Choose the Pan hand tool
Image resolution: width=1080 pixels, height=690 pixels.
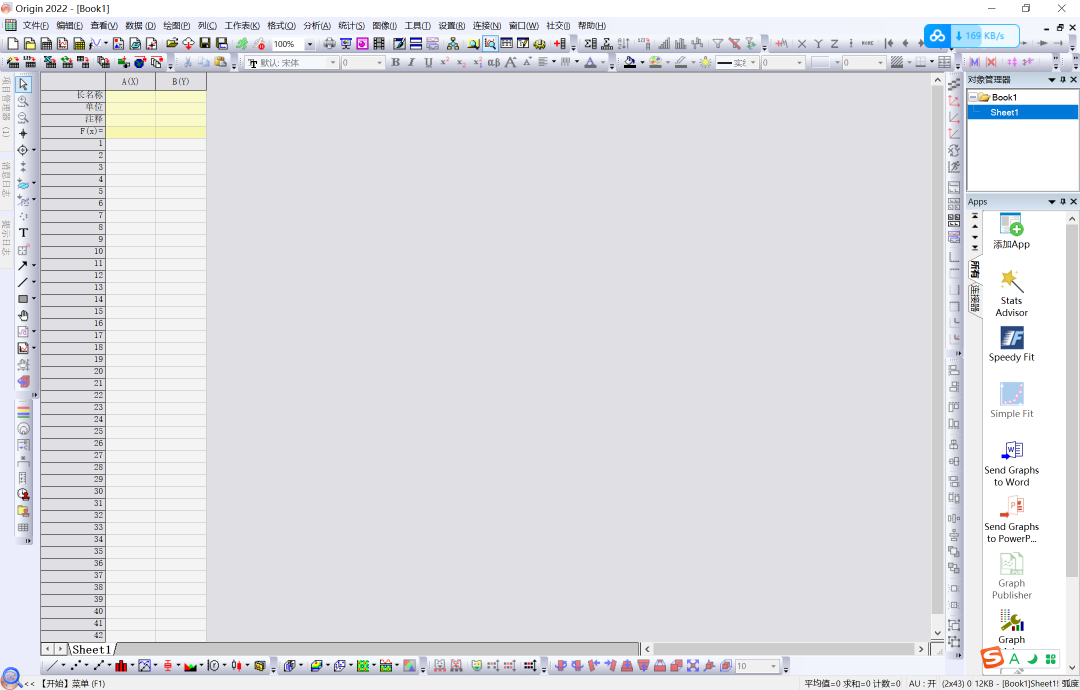pos(23,315)
